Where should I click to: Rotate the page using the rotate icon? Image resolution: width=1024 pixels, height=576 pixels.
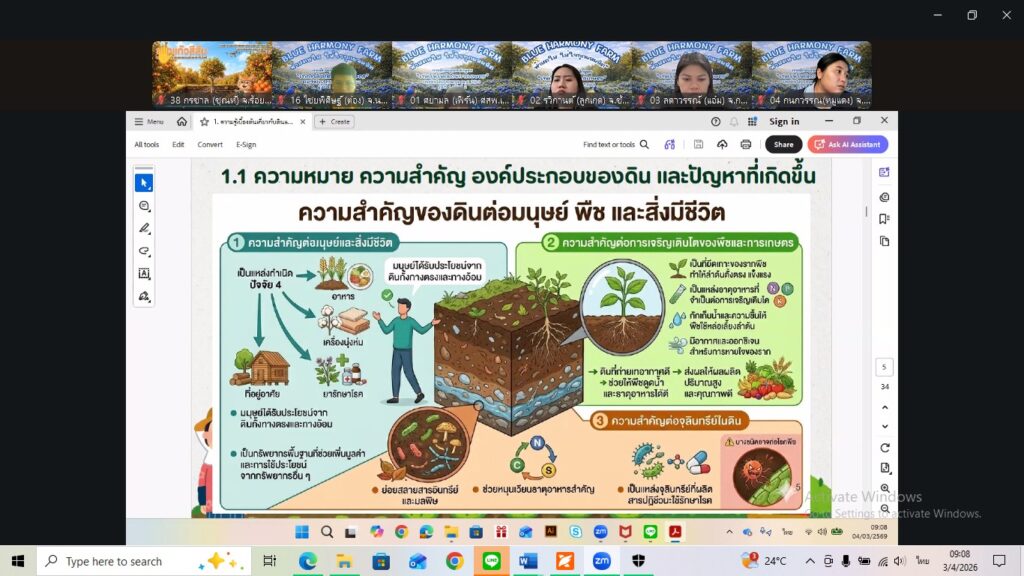point(884,447)
